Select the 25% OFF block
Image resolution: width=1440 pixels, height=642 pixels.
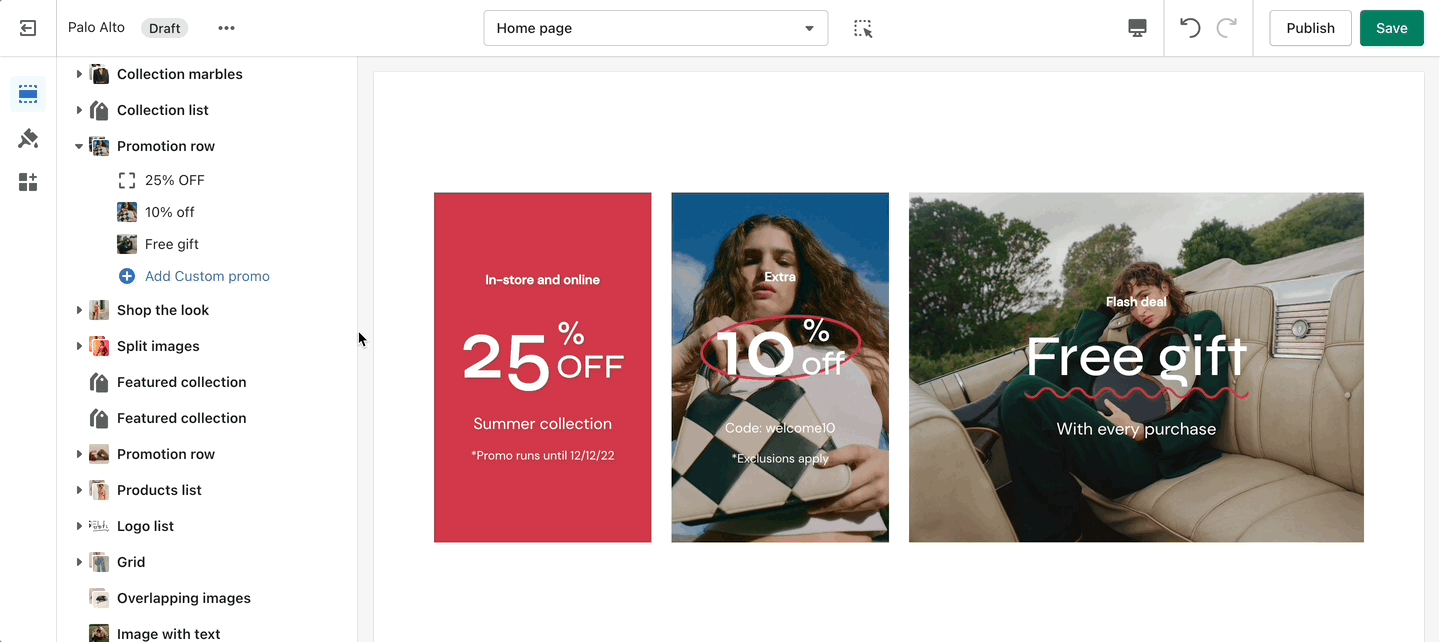pyautogui.click(x=174, y=180)
